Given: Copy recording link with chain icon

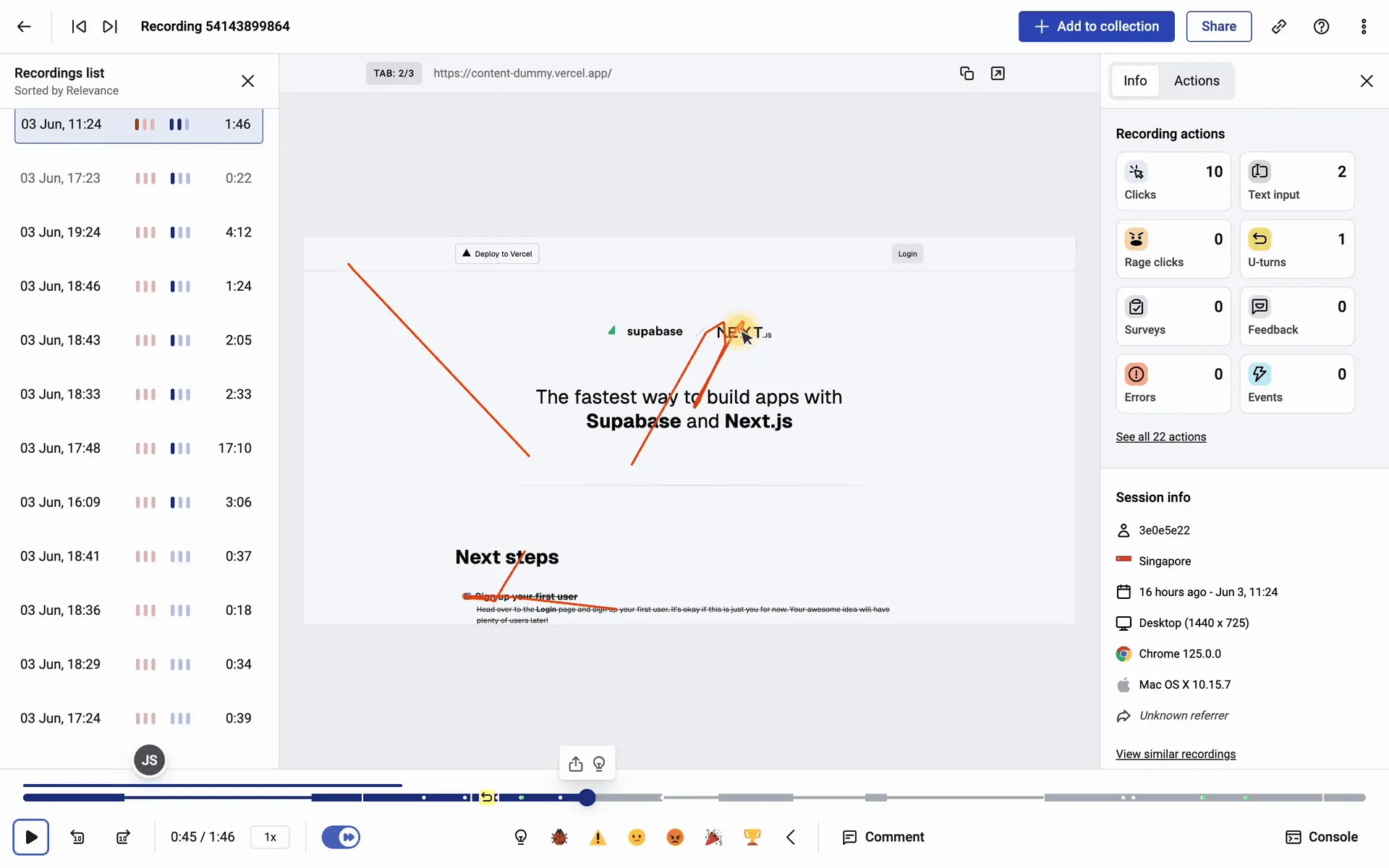Looking at the screenshot, I should pyautogui.click(x=1278, y=27).
